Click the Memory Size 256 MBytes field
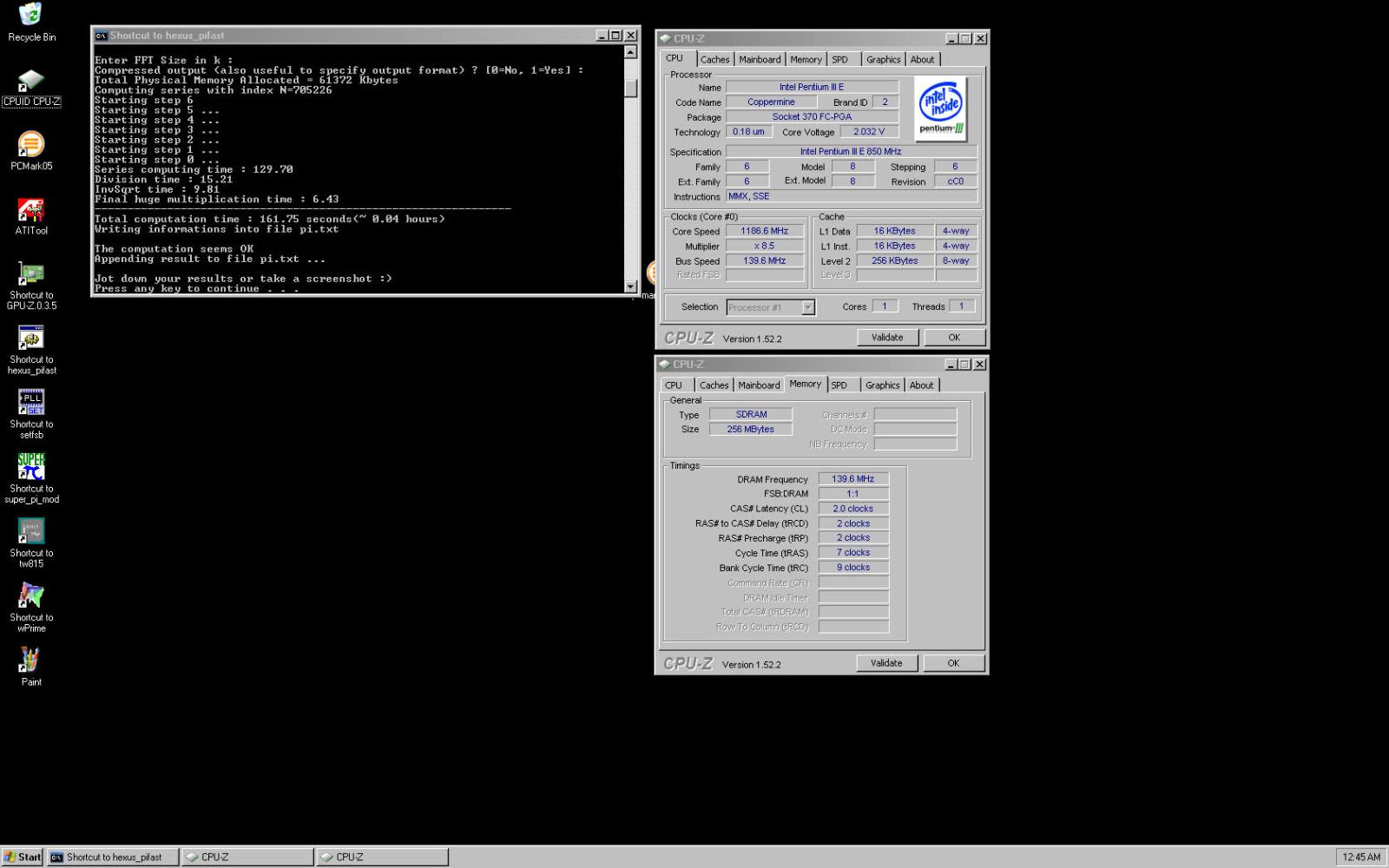Viewport: 1389px width, 868px height. point(751,430)
